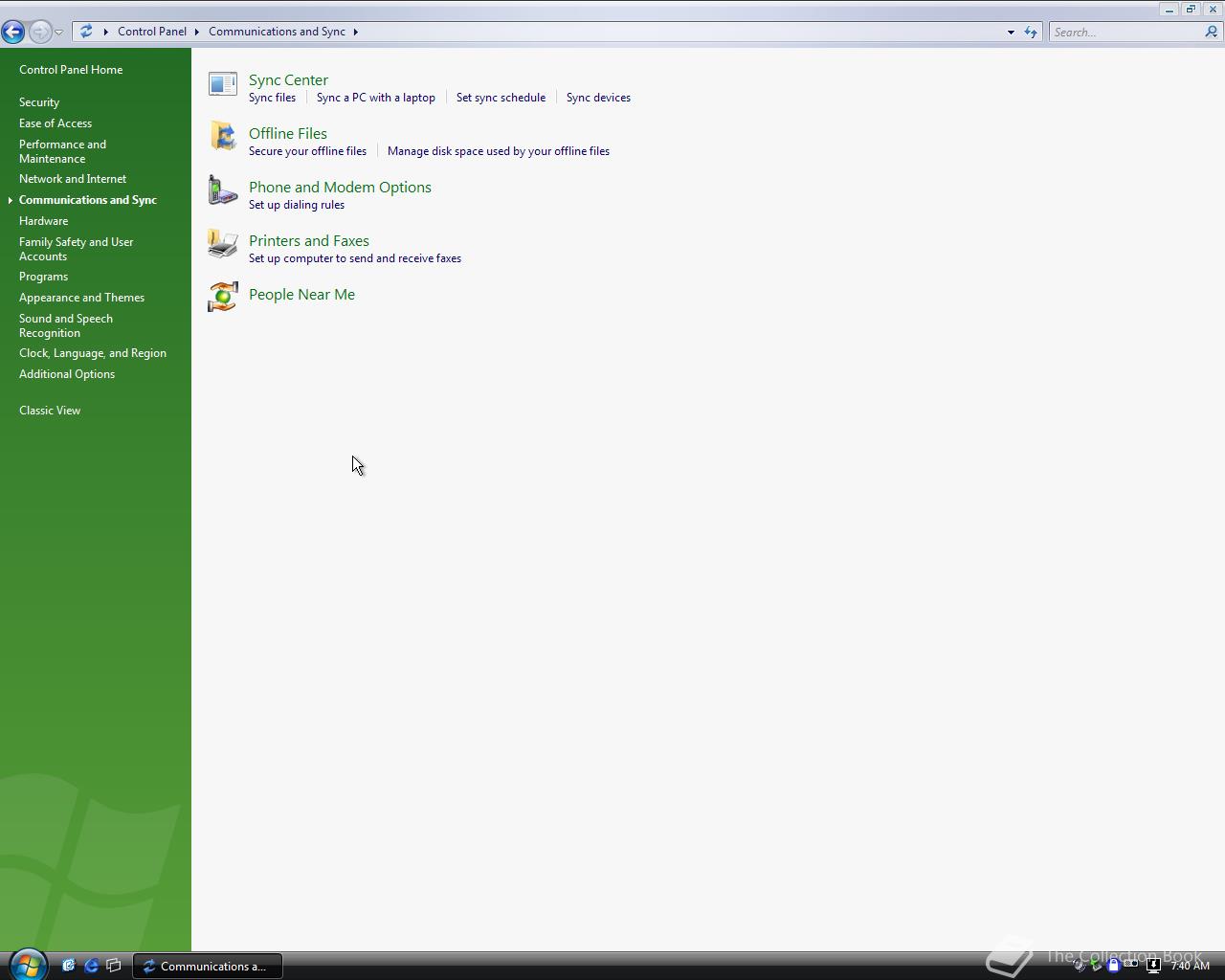The image size is (1225, 980).
Task: Click Manage disk space used by offline files
Action: [499, 151]
